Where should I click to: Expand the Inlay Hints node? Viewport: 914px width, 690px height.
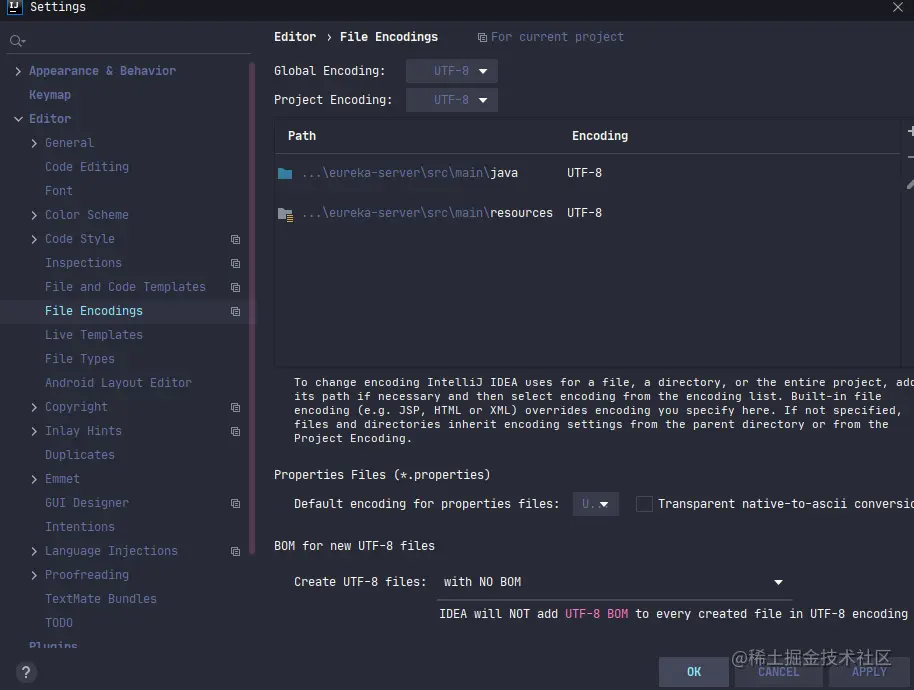tap(34, 431)
